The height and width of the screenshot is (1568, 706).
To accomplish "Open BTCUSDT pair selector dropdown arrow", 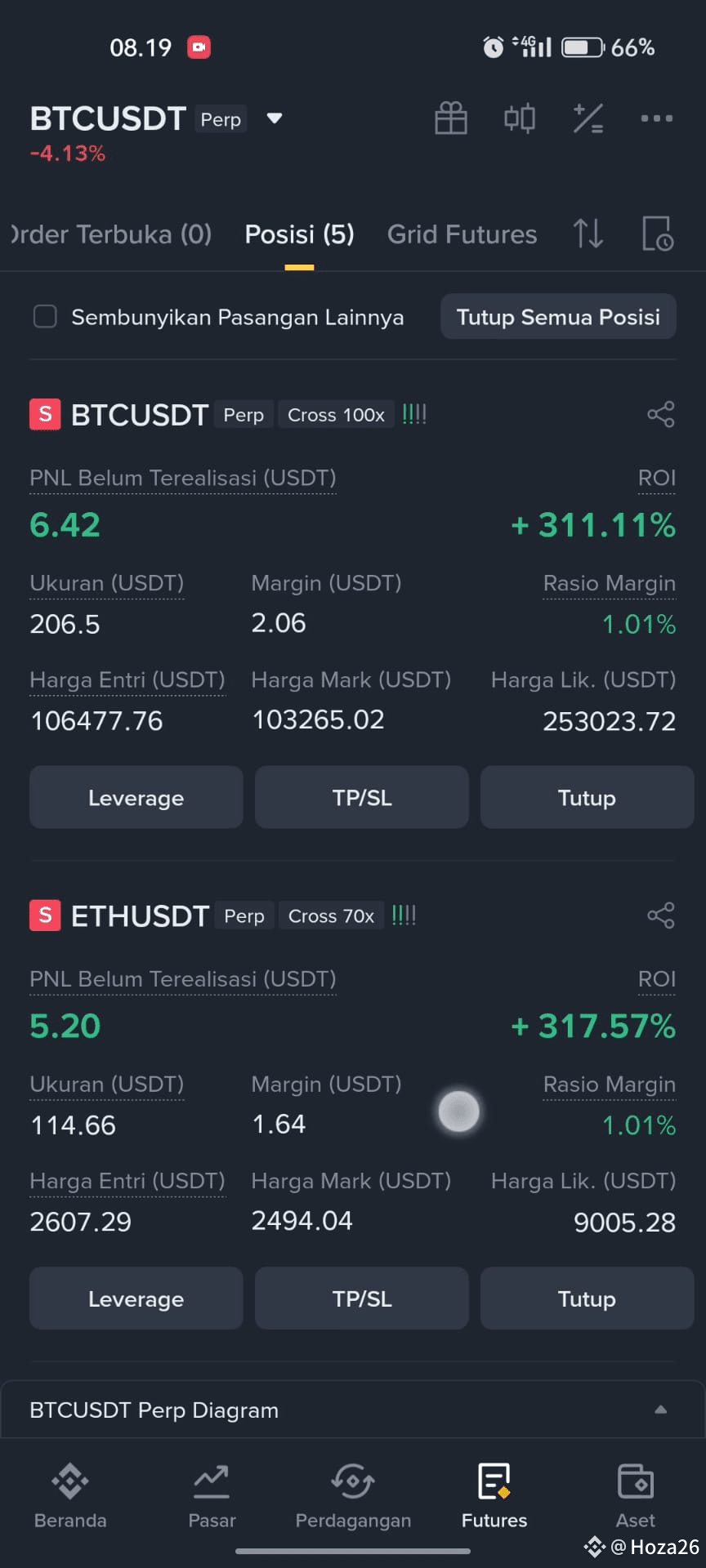I will point(275,118).
